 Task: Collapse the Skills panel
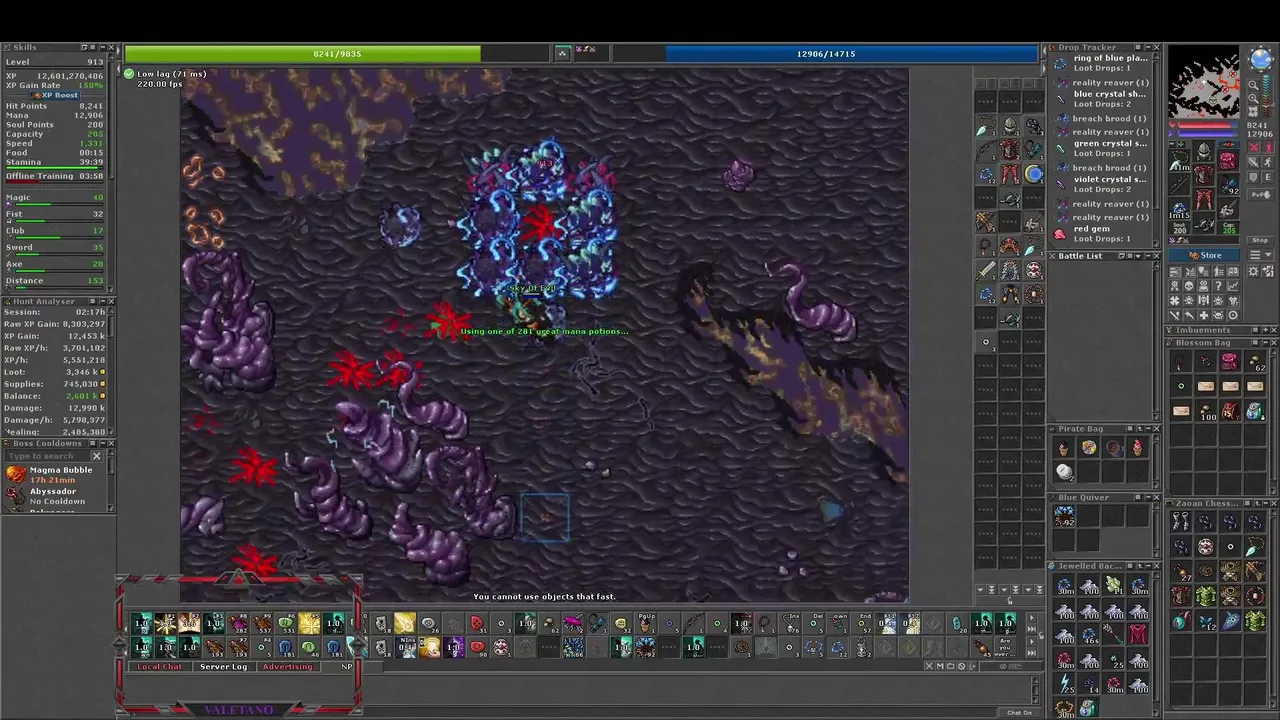point(103,47)
